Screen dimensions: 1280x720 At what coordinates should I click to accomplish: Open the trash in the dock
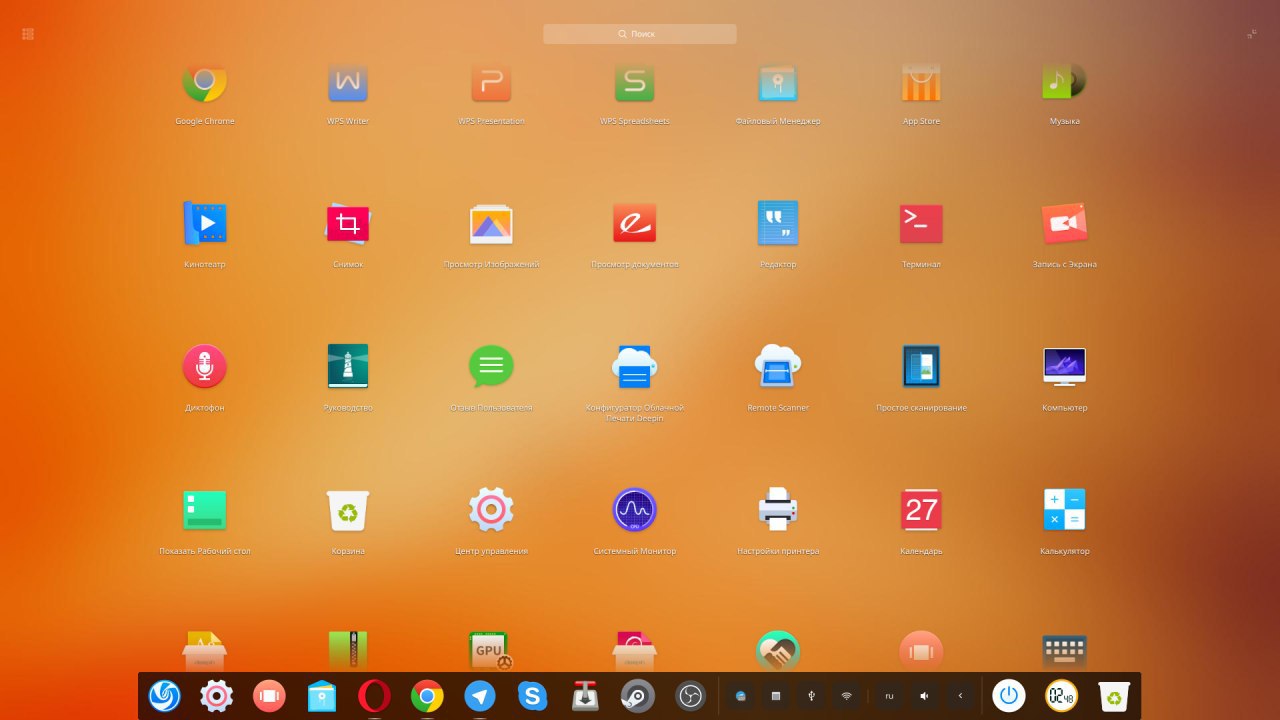[1114, 696]
